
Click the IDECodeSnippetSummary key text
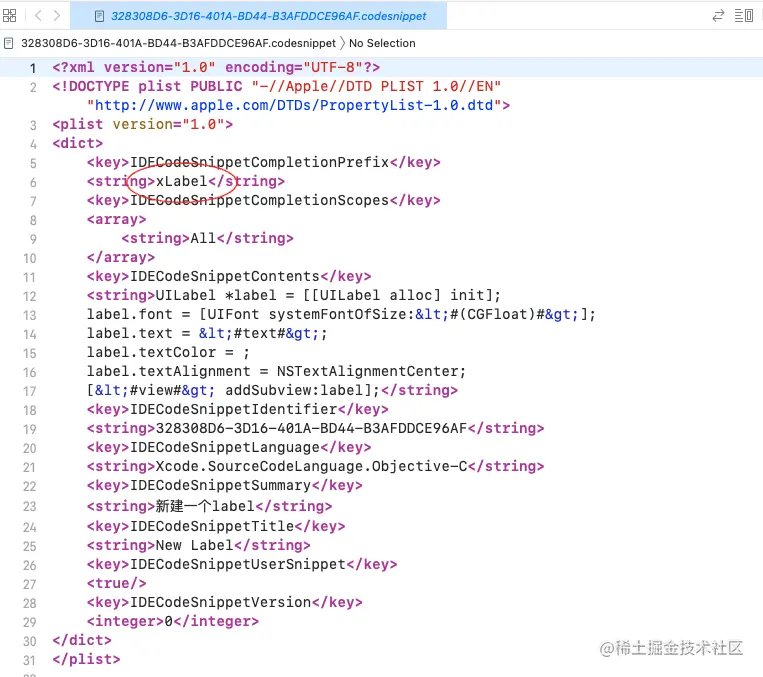tap(220, 485)
